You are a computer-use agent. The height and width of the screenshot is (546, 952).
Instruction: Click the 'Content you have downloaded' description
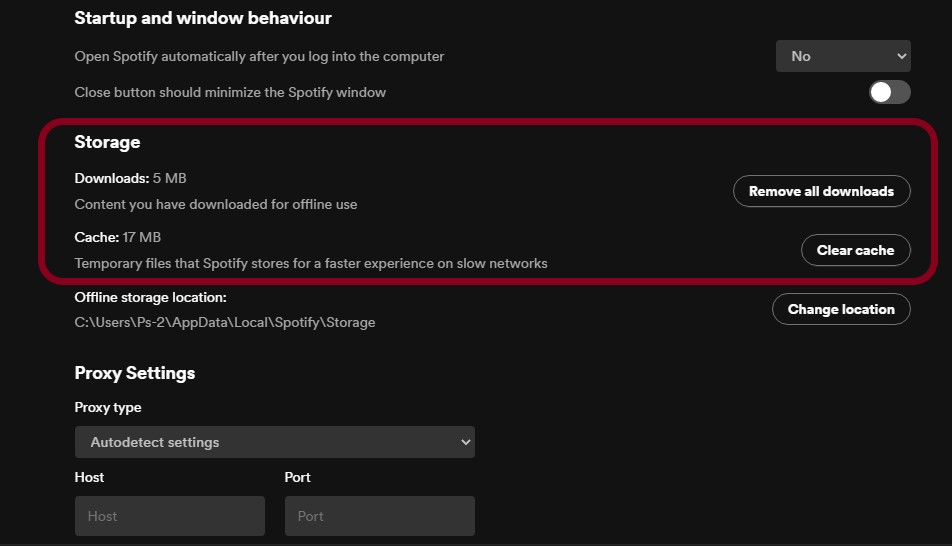pos(216,204)
